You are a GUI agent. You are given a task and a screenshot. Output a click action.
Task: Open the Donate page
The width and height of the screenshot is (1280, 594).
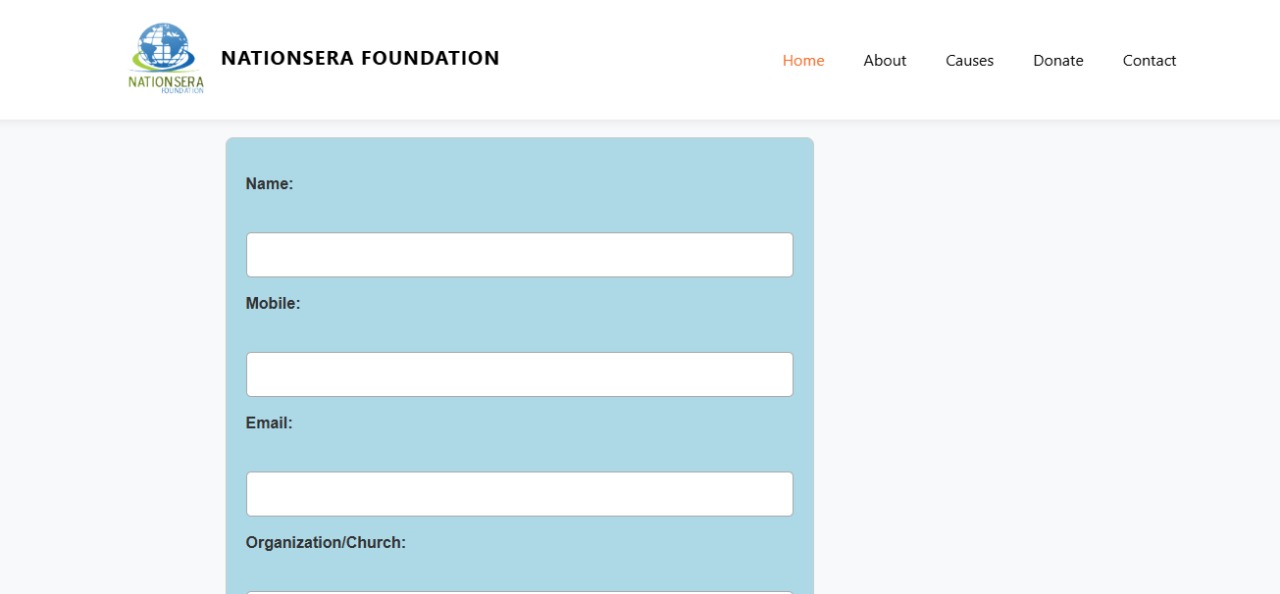tap(1058, 60)
